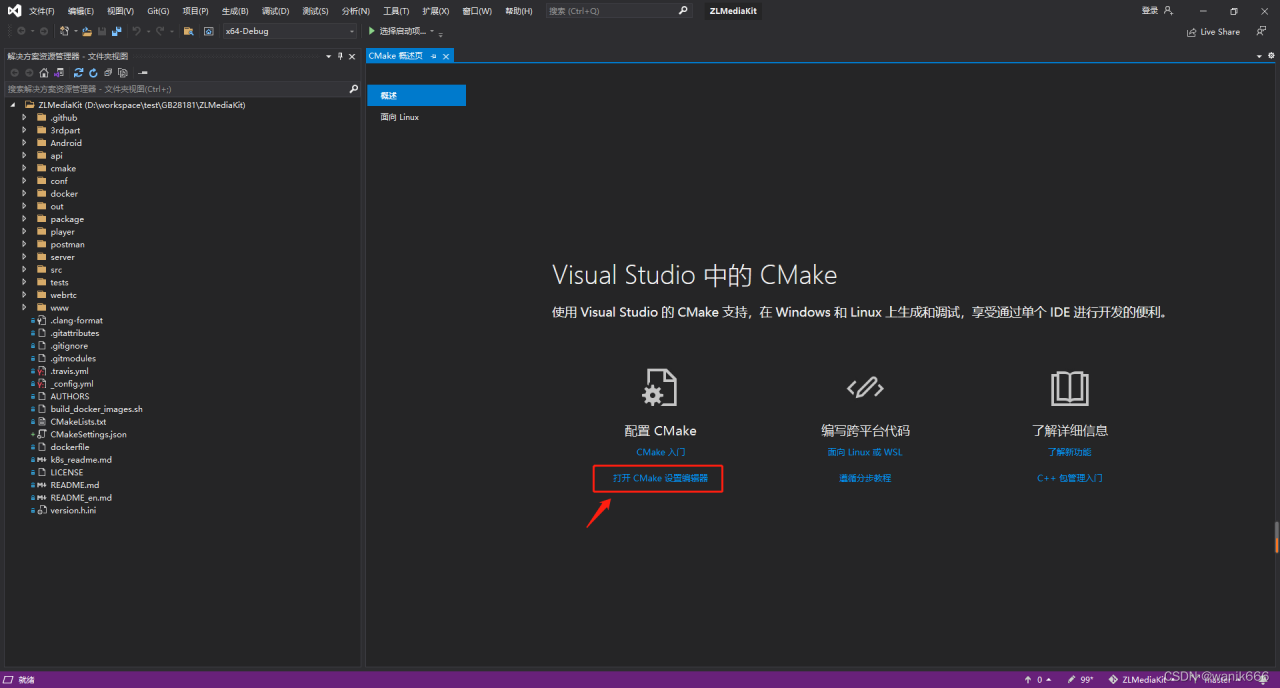The width and height of the screenshot is (1280, 688).
Task: Toggle Show All Files in Solution Explorer
Action: (x=123, y=73)
